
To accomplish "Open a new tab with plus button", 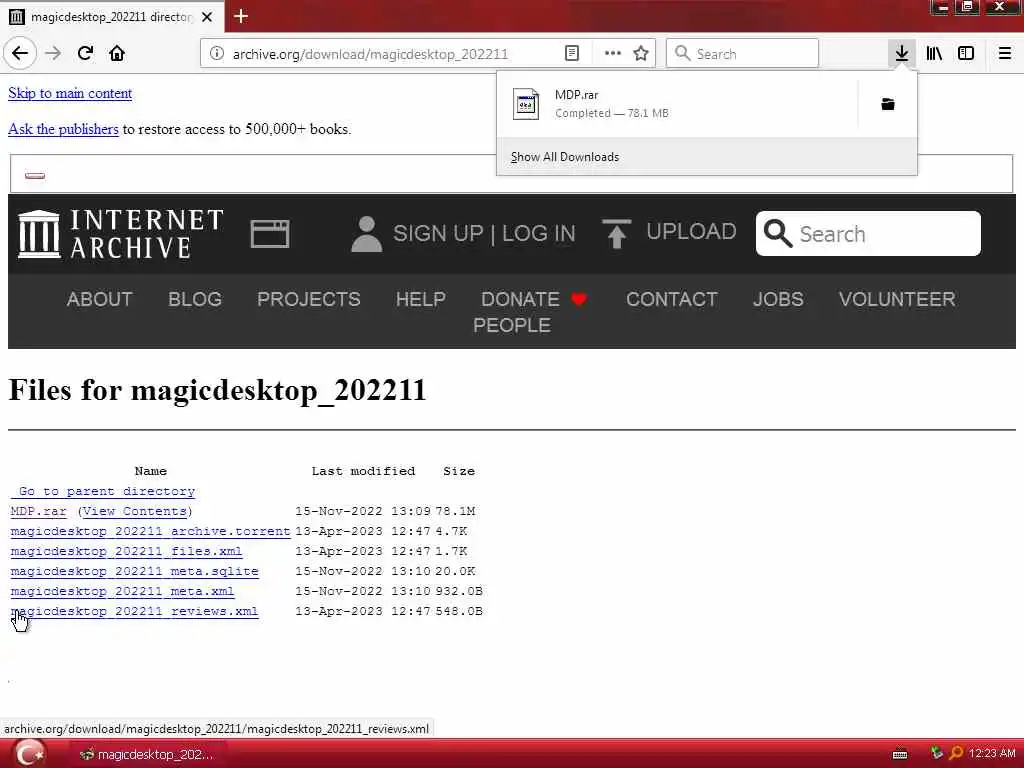I will click(x=241, y=16).
